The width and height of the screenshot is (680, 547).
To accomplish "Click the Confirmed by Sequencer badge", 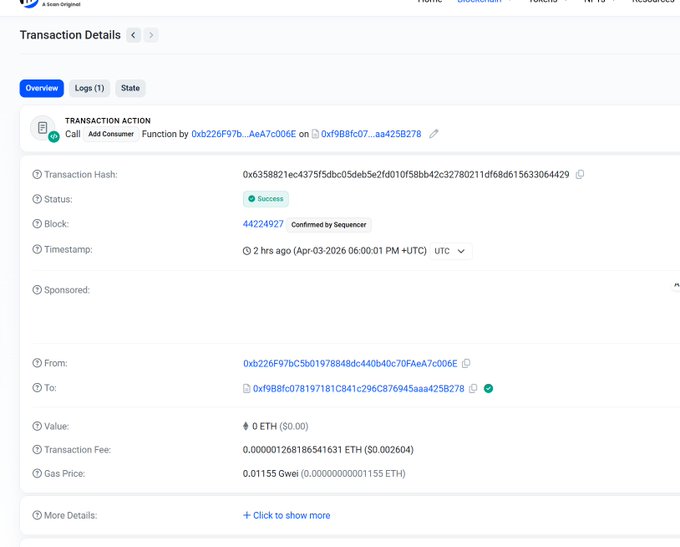I will point(329,225).
